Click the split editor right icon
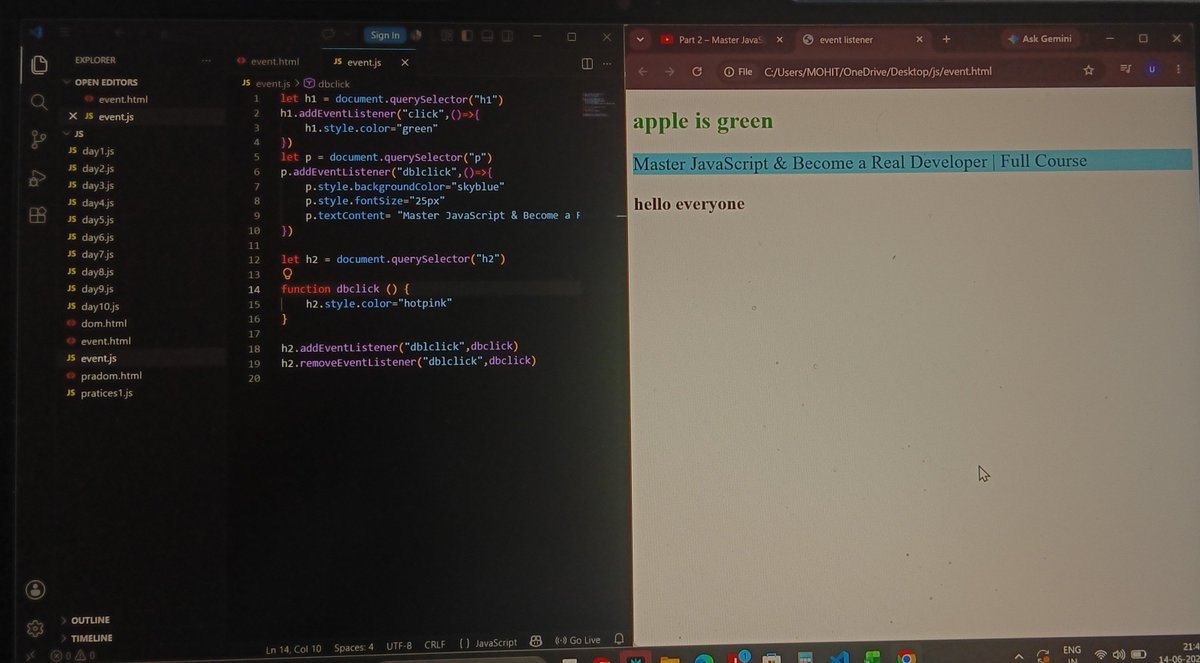1200x663 pixels. (x=587, y=63)
